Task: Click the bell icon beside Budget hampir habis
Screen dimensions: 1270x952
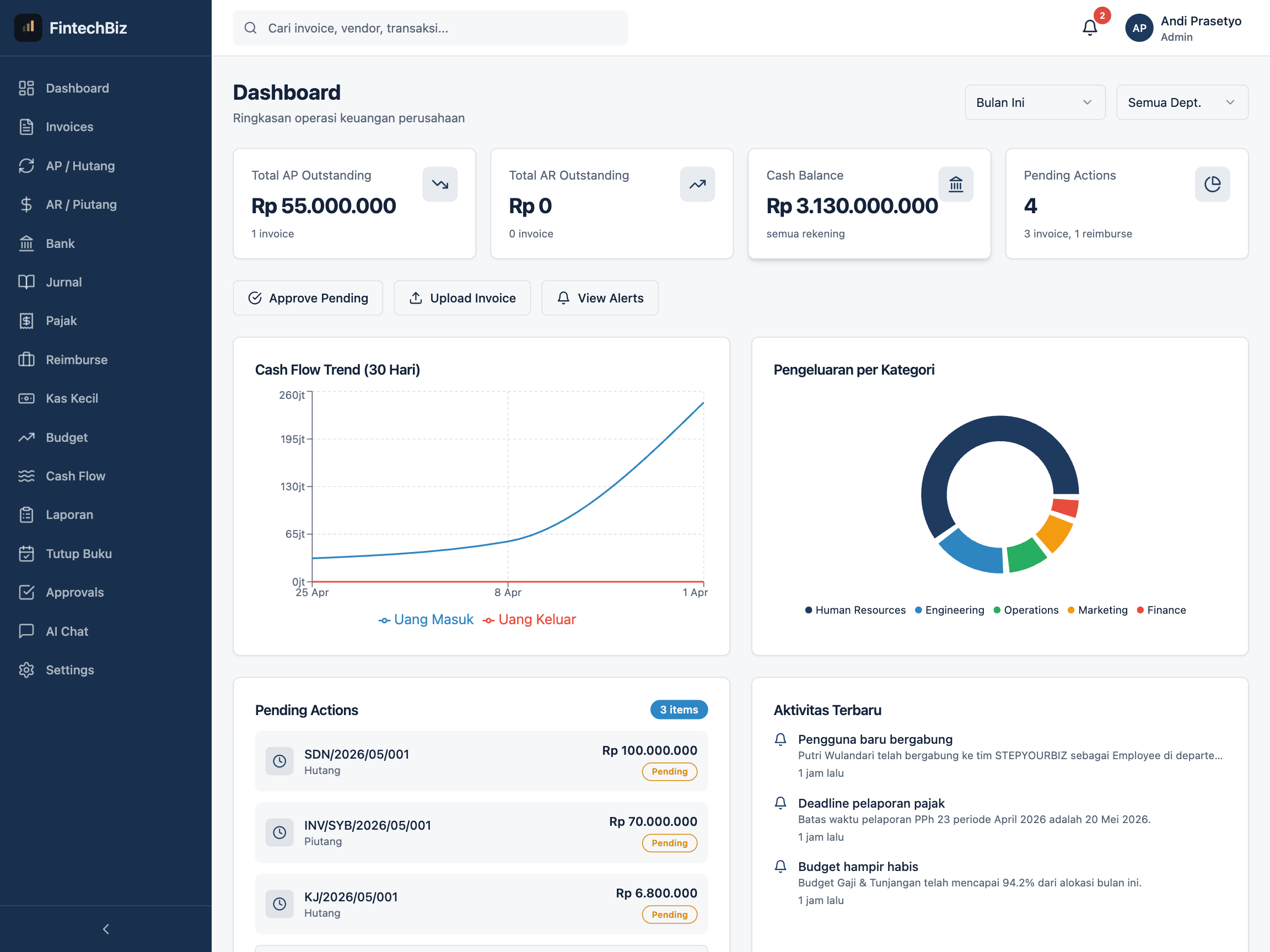Action: tap(781, 867)
